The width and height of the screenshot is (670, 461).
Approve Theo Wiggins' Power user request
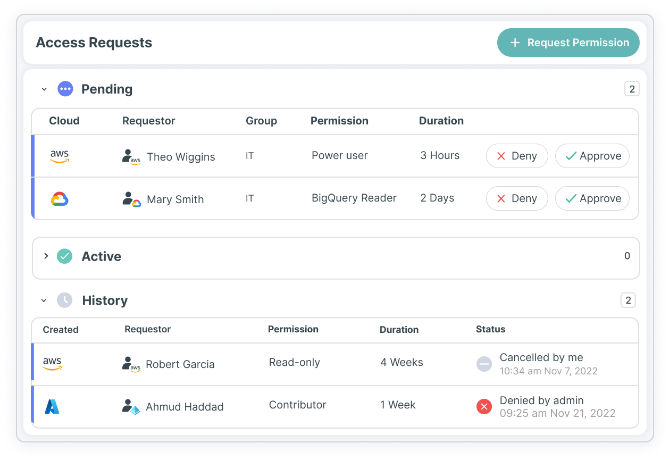pos(592,156)
